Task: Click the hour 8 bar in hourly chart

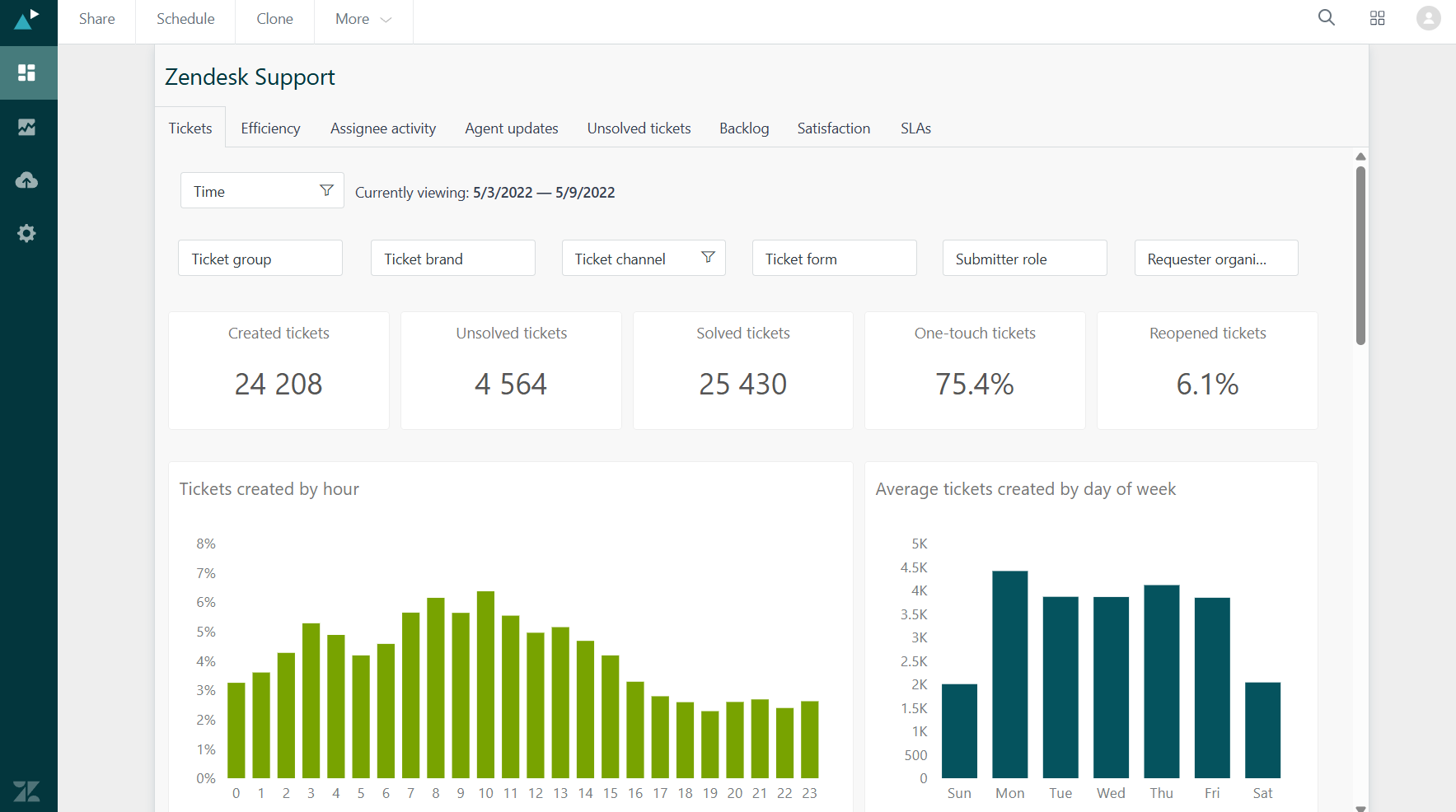Action: [436, 688]
